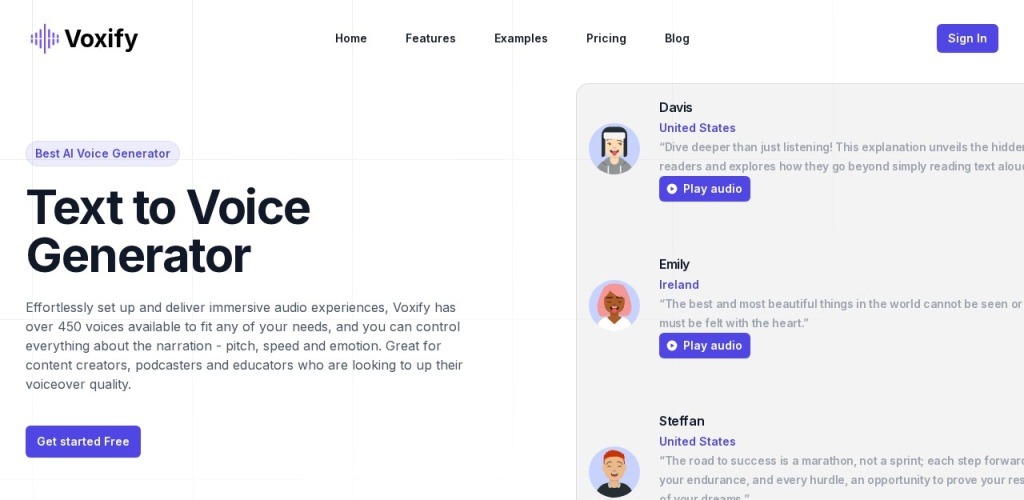Click Emily's pink-haired avatar
Viewport: 1024px width, 500px height.
pos(614,305)
